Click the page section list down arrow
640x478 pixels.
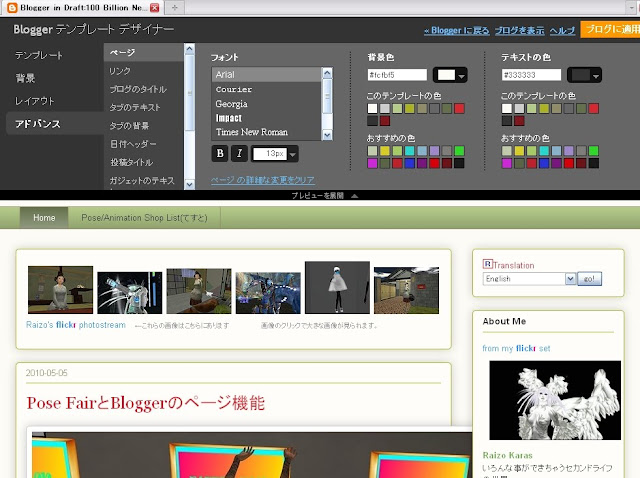click(x=189, y=184)
